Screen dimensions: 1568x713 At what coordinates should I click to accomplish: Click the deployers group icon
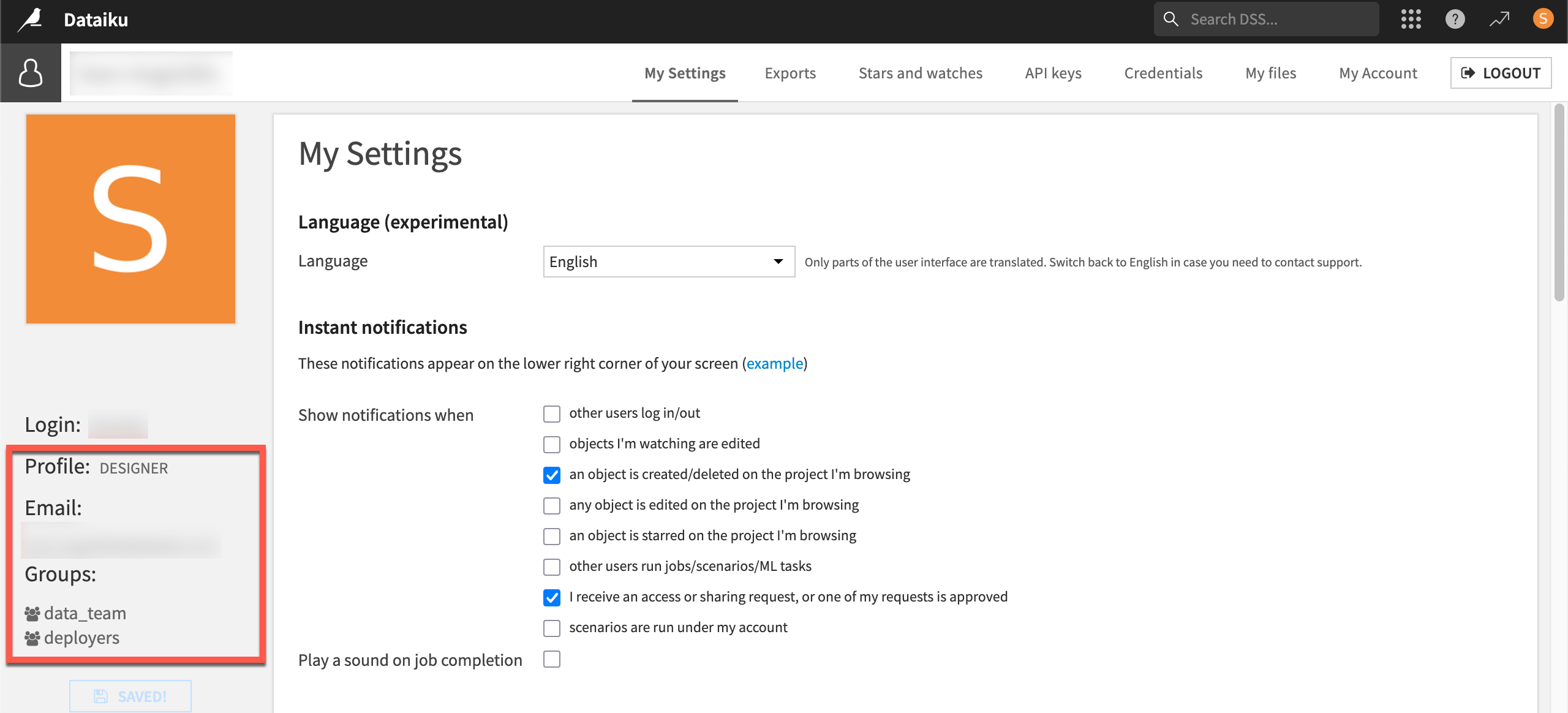point(32,638)
